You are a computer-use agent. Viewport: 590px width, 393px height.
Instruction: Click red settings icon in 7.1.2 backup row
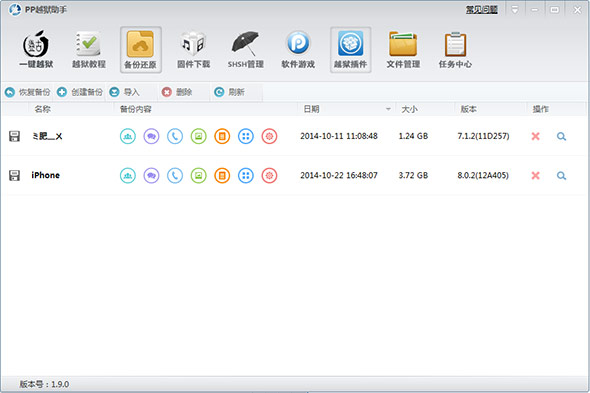tap(269, 136)
